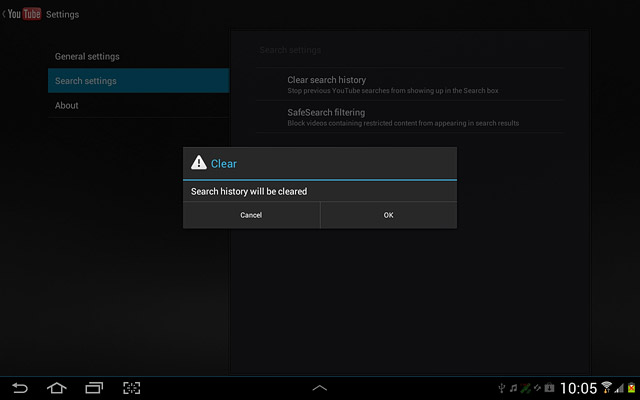
Task: Select the Search settings tab
Action: (138, 81)
